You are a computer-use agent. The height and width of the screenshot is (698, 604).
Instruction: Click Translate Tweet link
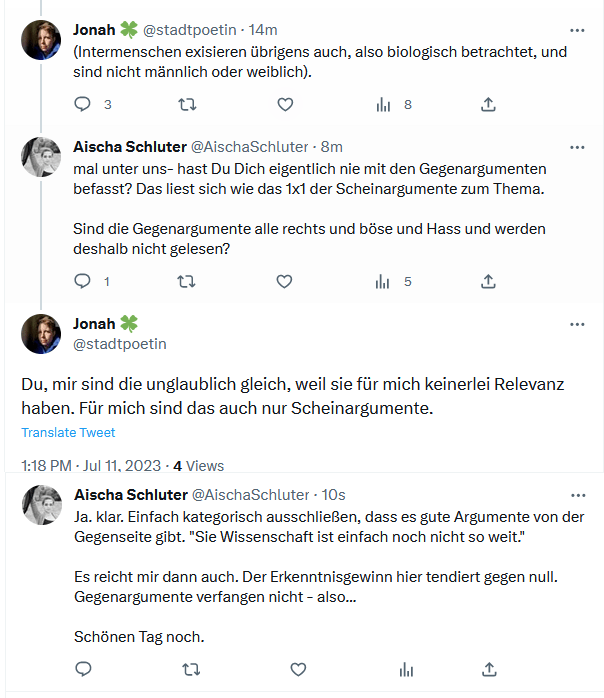68,433
